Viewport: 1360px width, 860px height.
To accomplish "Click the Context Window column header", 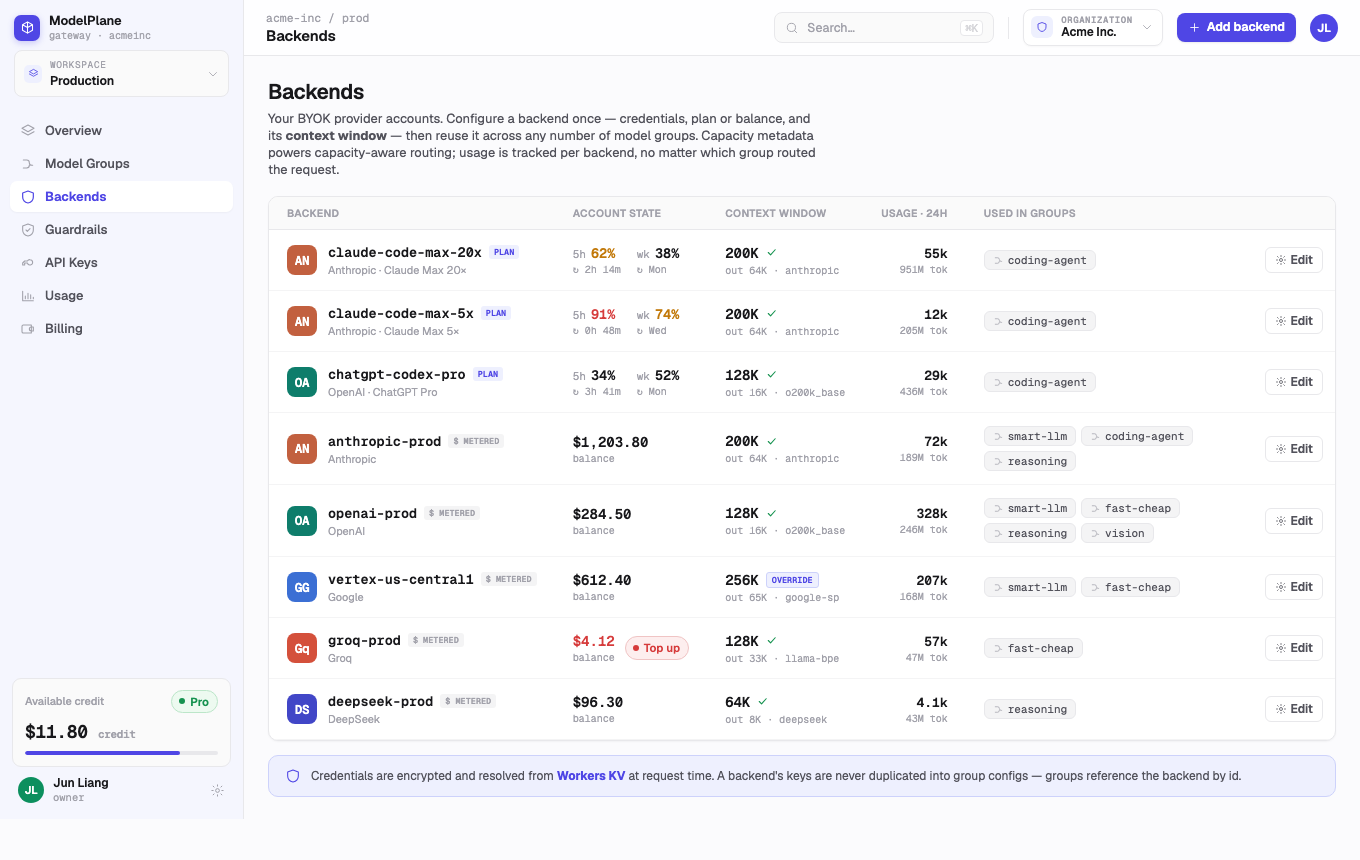I will point(775,213).
